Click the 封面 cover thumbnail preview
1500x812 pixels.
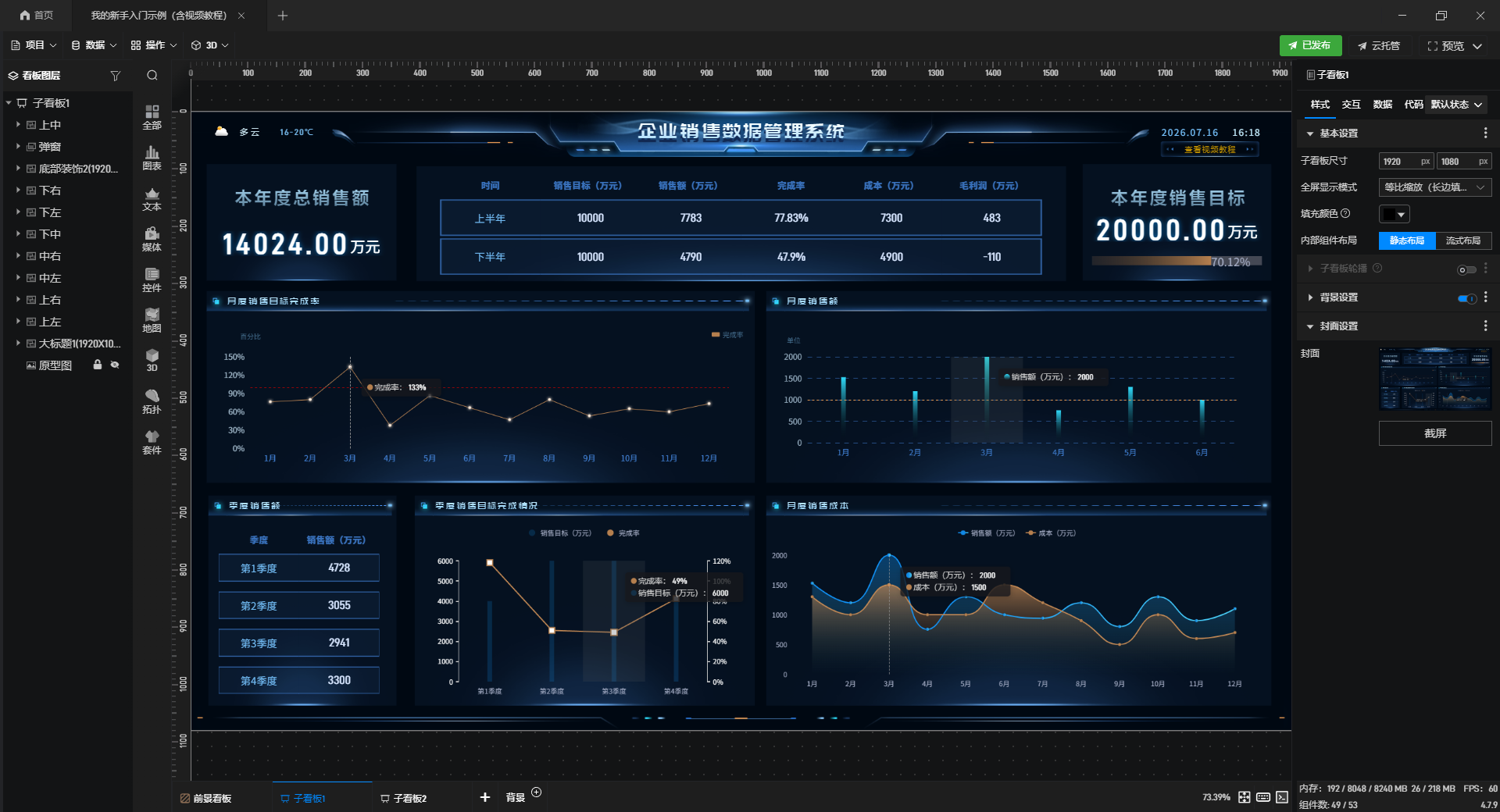tap(1435, 379)
